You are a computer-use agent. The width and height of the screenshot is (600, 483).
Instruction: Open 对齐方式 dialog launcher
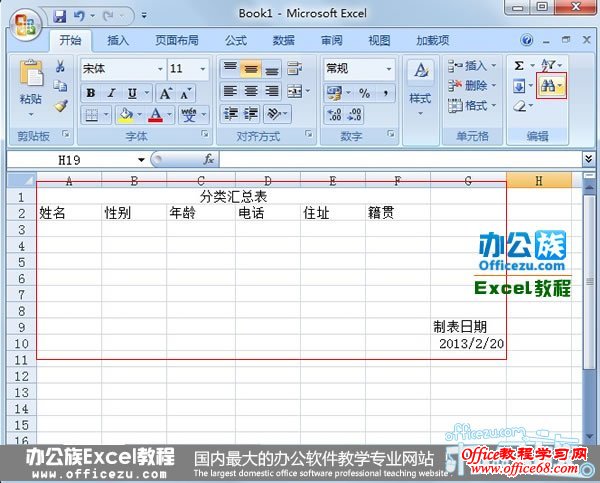[308, 134]
